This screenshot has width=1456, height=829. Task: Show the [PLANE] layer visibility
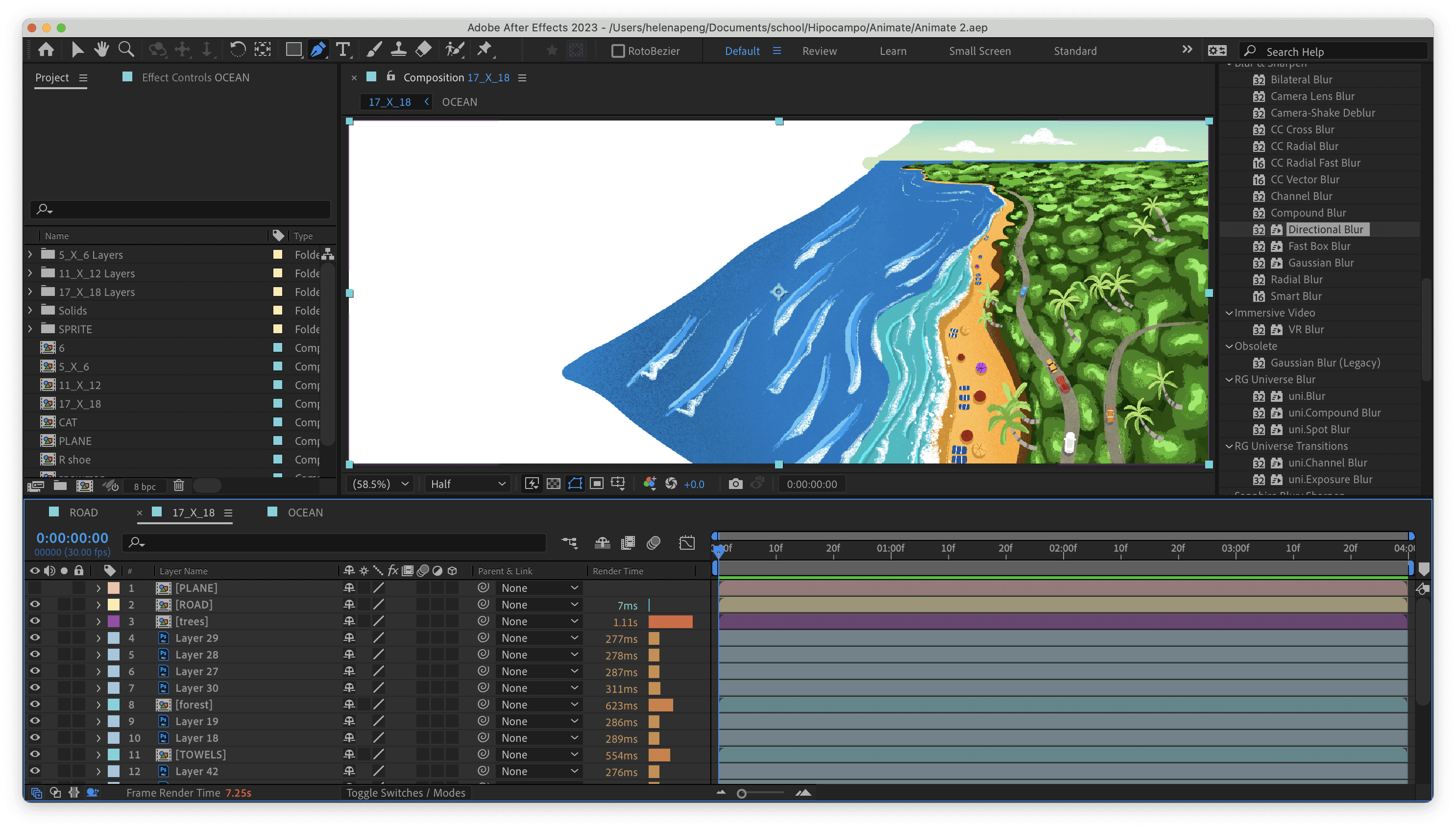click(x=35, y=588)
